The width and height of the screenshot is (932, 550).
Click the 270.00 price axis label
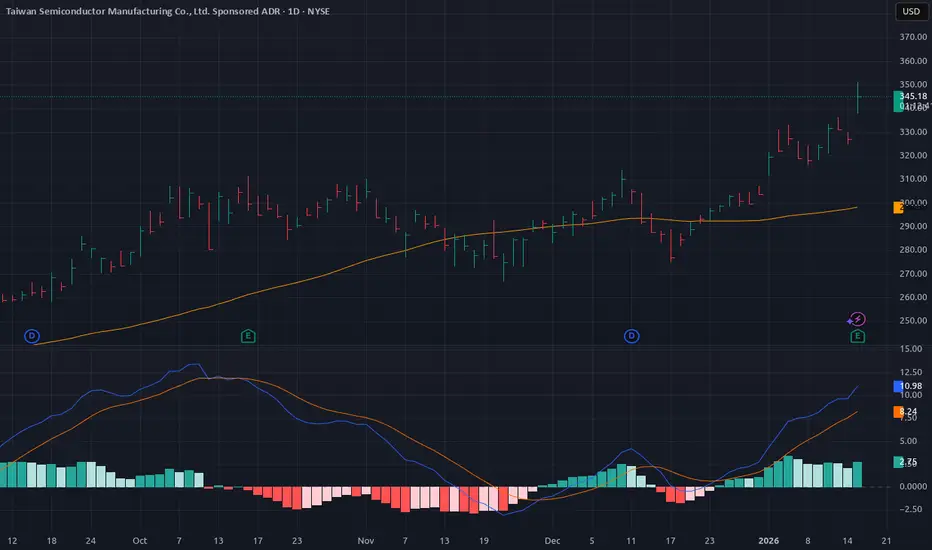(x=913, y=274)
